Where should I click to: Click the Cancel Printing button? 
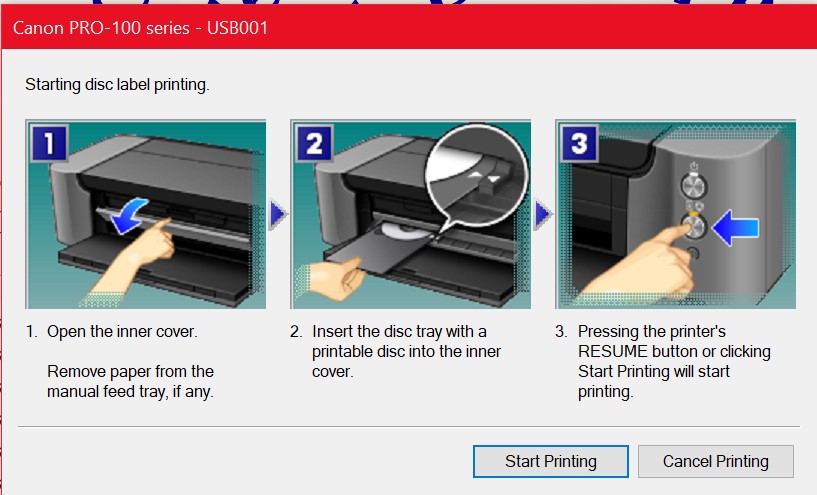tap(715, 461)
